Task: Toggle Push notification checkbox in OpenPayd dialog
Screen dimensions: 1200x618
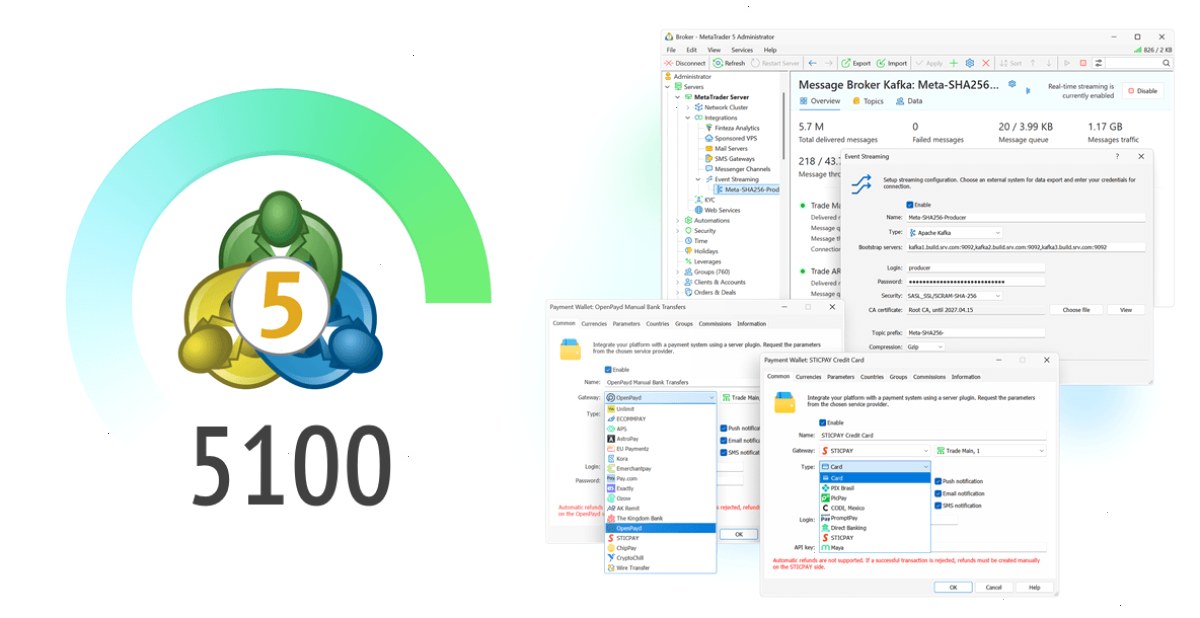Action: [724, 428]
